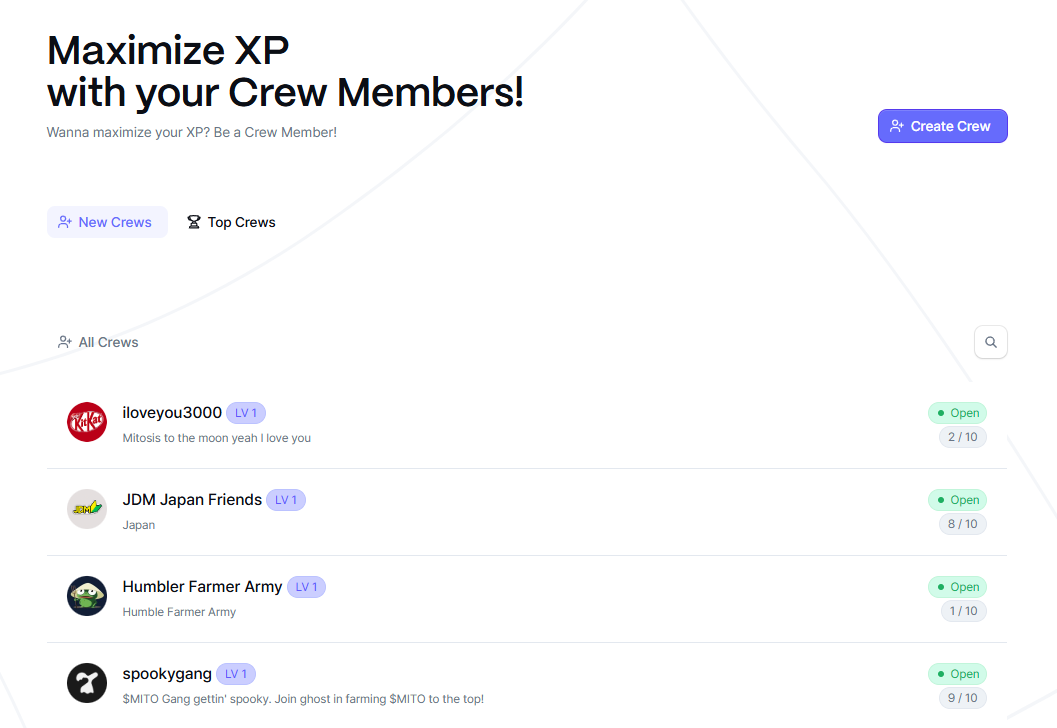
Task: Click the Open status badge for JDM Japan Friends
Action: click(957, 500)
